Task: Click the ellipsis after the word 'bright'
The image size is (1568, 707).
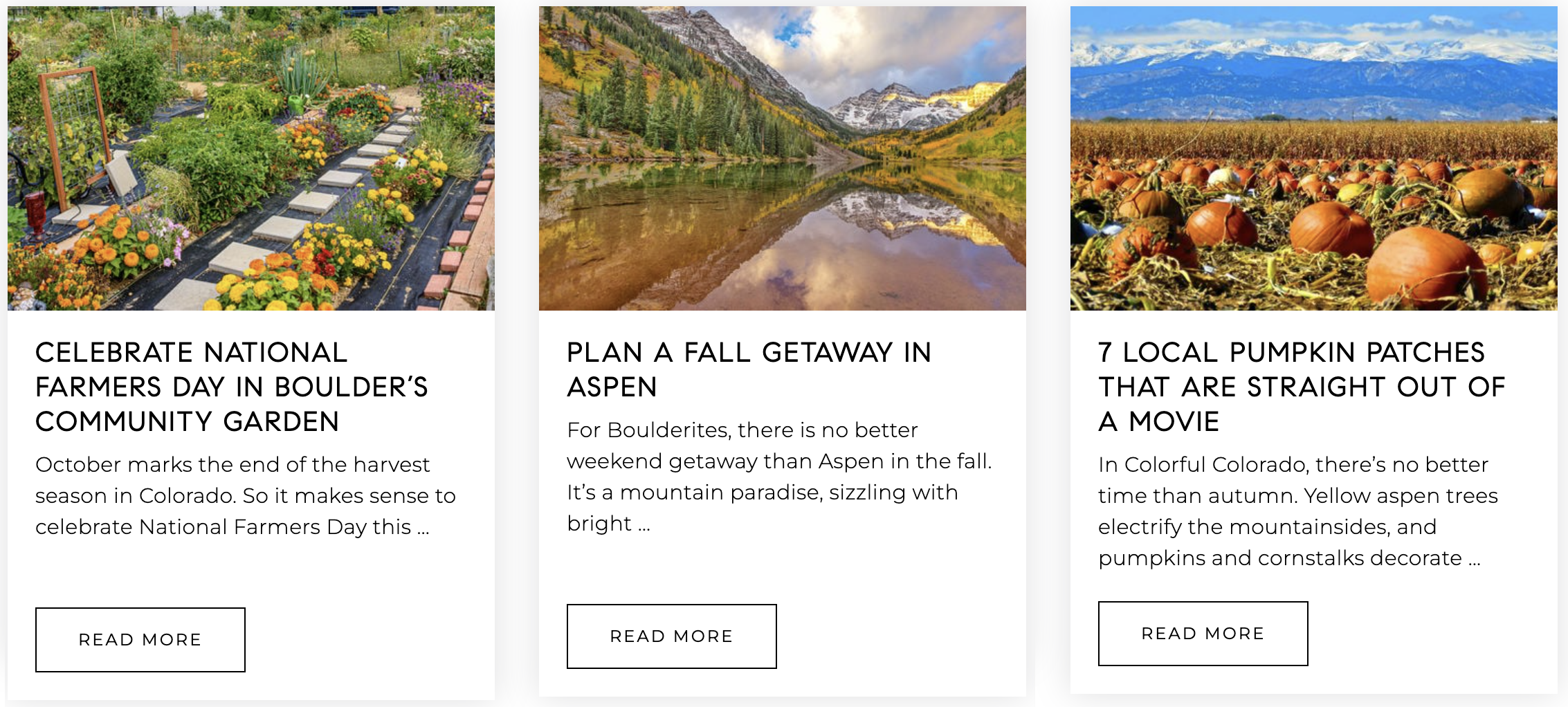Action: tap(644, 525)
